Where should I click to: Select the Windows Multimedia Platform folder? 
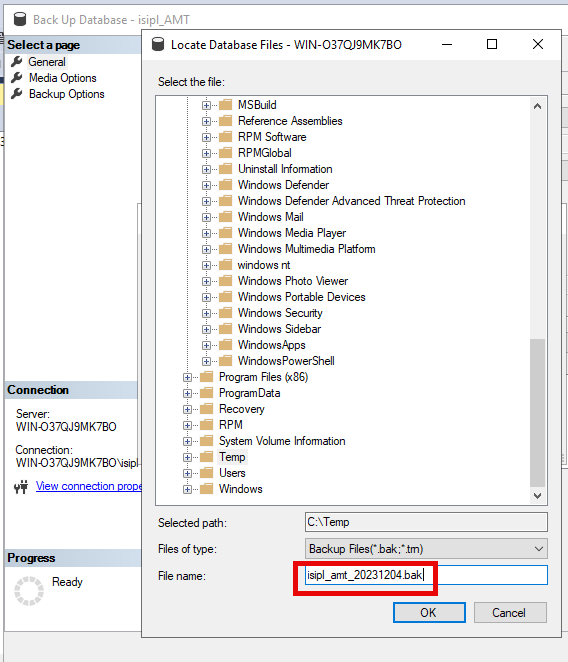coord(306,249)
